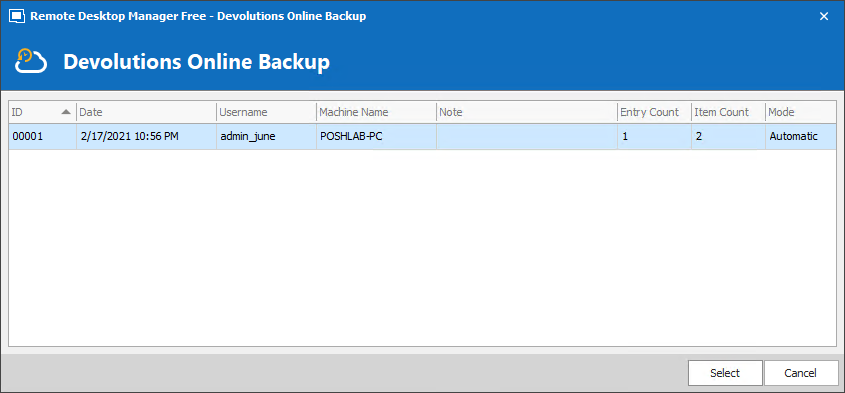Image resolution: width=845 pixels, height=393 pixels.
Task: Sort by the ID column header
Action: pos(43,112)
